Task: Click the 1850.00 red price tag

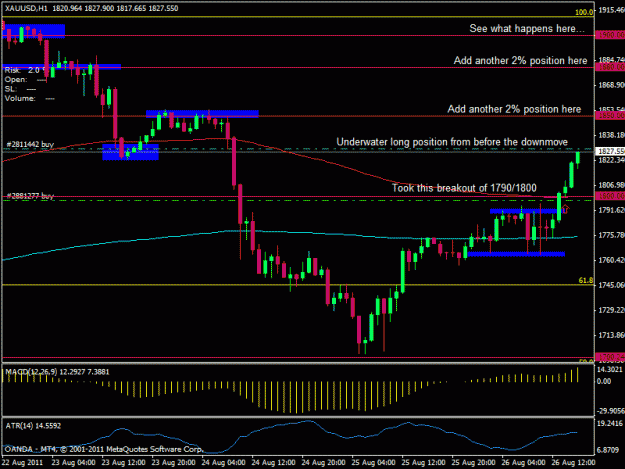Action: (610, 116)
